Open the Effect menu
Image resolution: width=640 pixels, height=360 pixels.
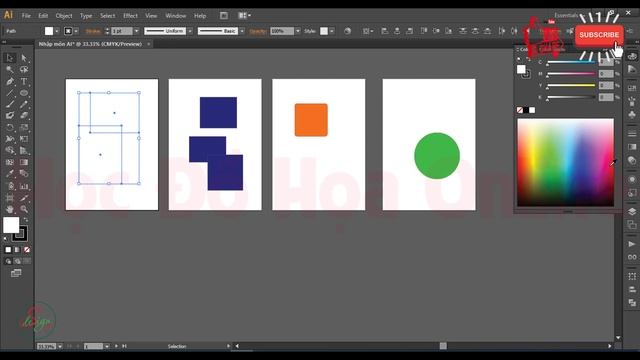tap(130, 16)
